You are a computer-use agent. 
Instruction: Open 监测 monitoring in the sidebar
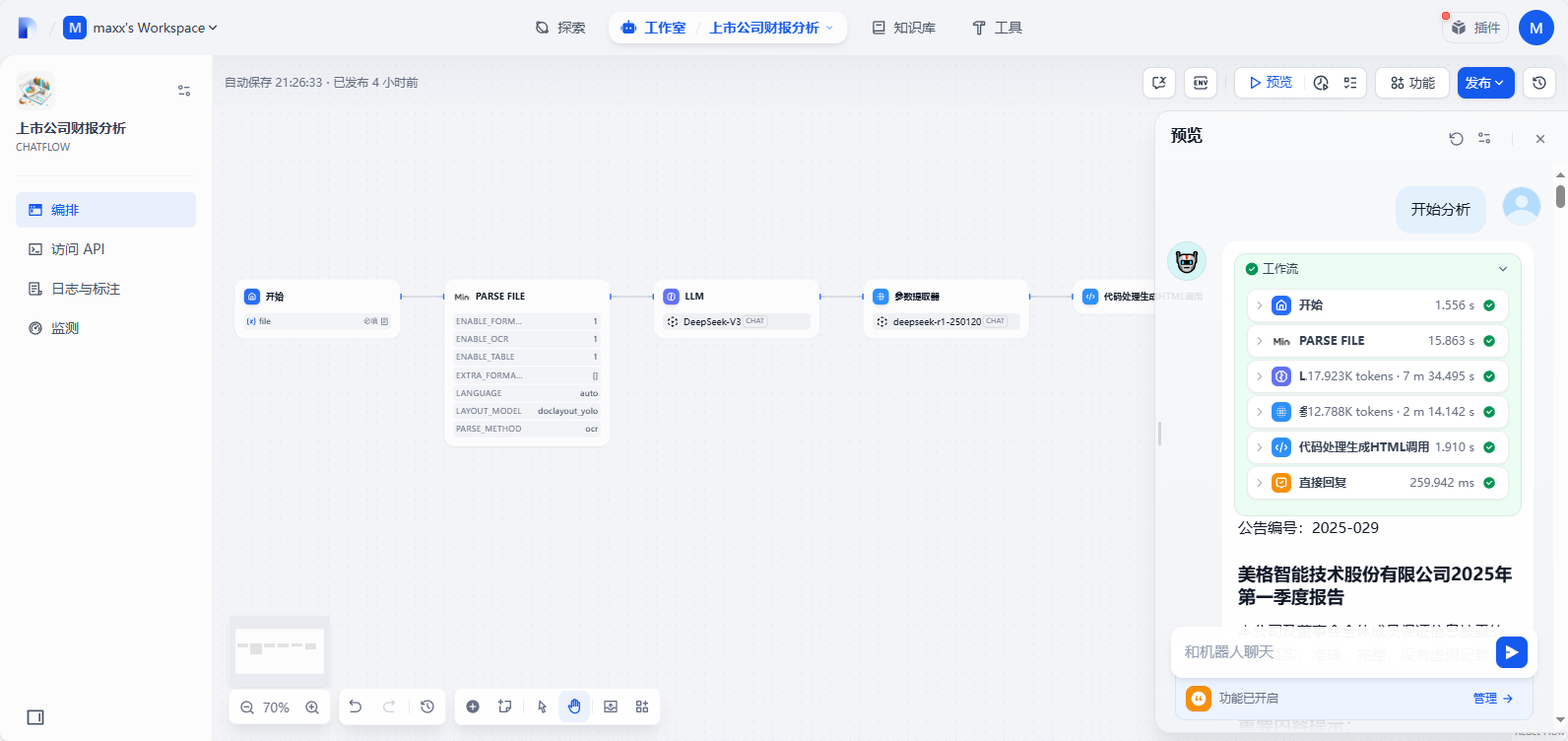[x=105, y=328]
